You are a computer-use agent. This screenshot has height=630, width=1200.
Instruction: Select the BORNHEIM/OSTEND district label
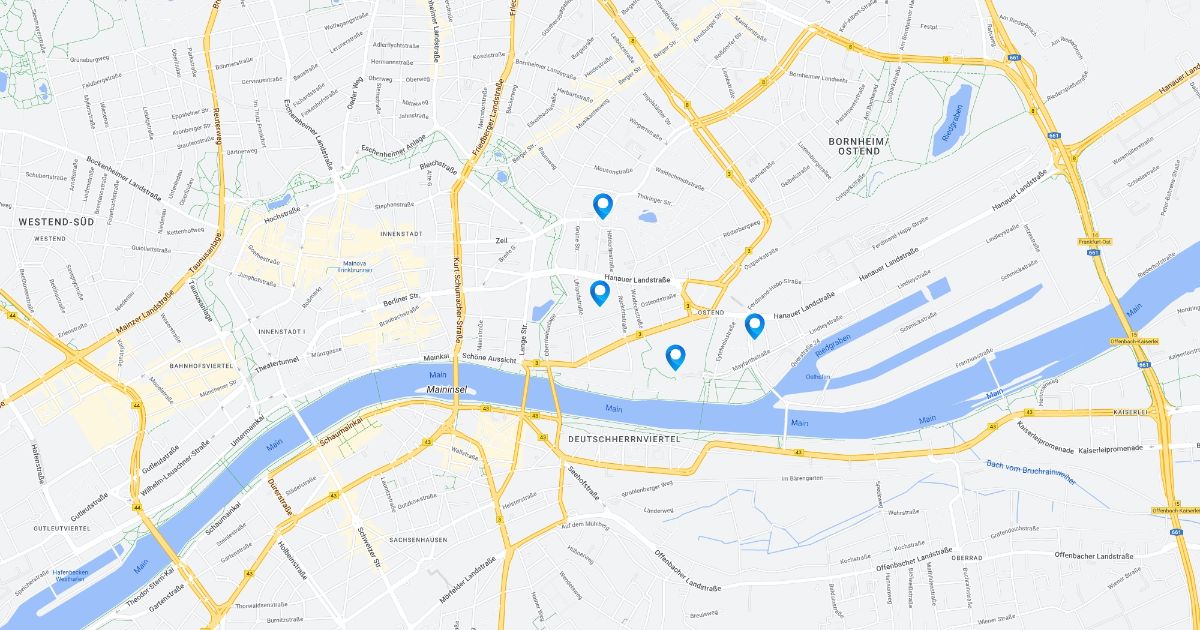click(x=858, y=146)
